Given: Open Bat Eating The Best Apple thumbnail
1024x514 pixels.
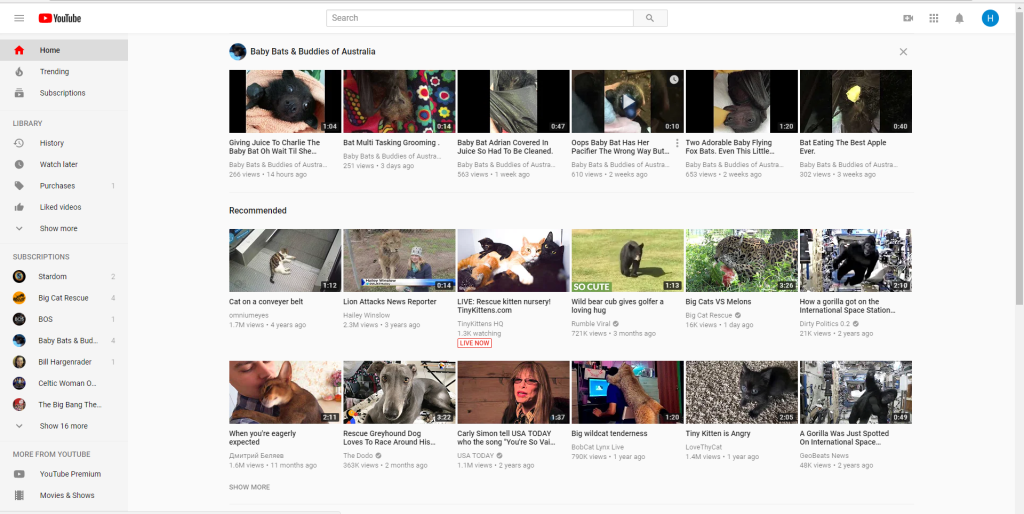Looking at the screenshot, I should tap(856, 101).
